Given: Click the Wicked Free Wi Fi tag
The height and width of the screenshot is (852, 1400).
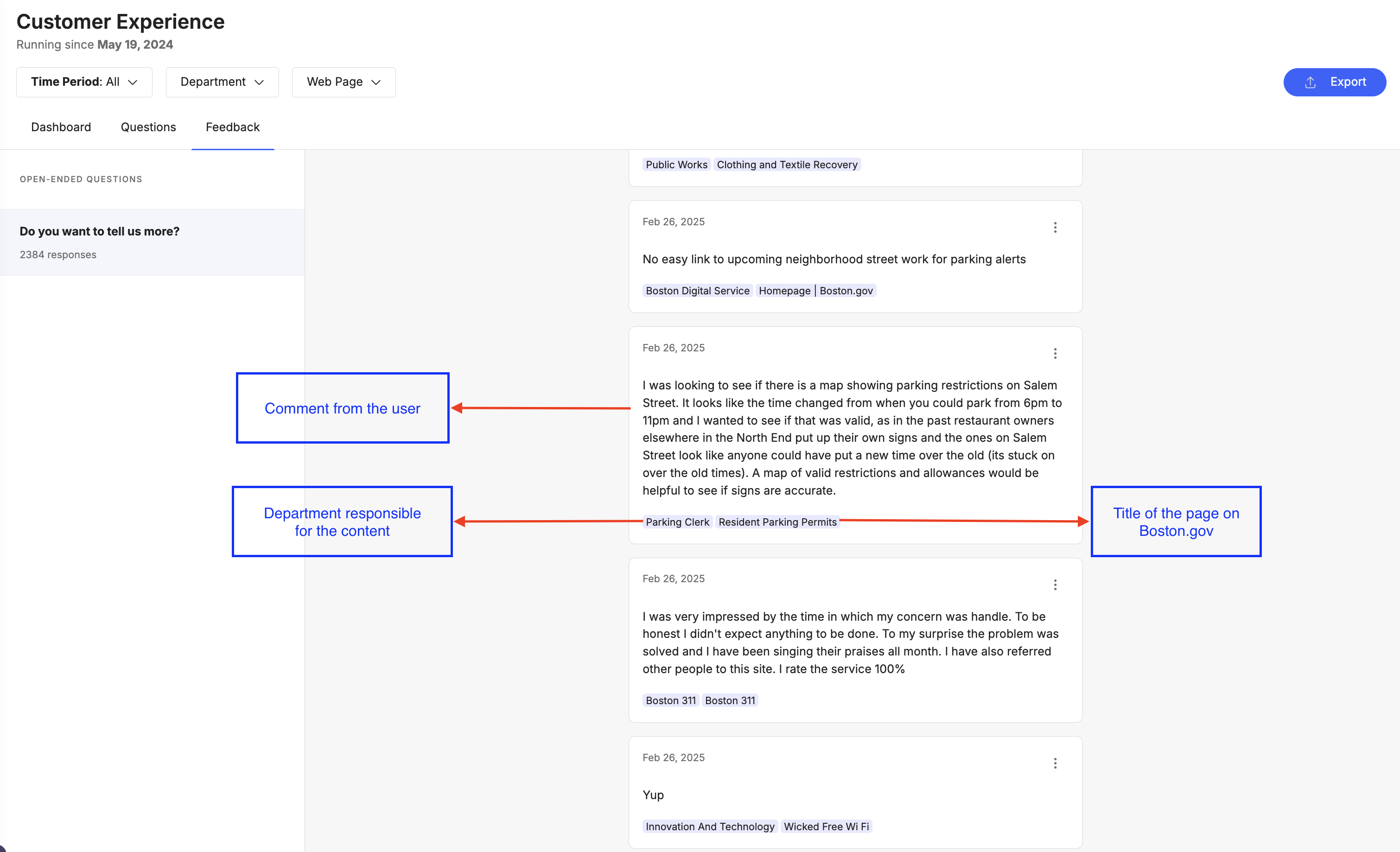Looking at the screenshot, I should [x=826, y=826].
